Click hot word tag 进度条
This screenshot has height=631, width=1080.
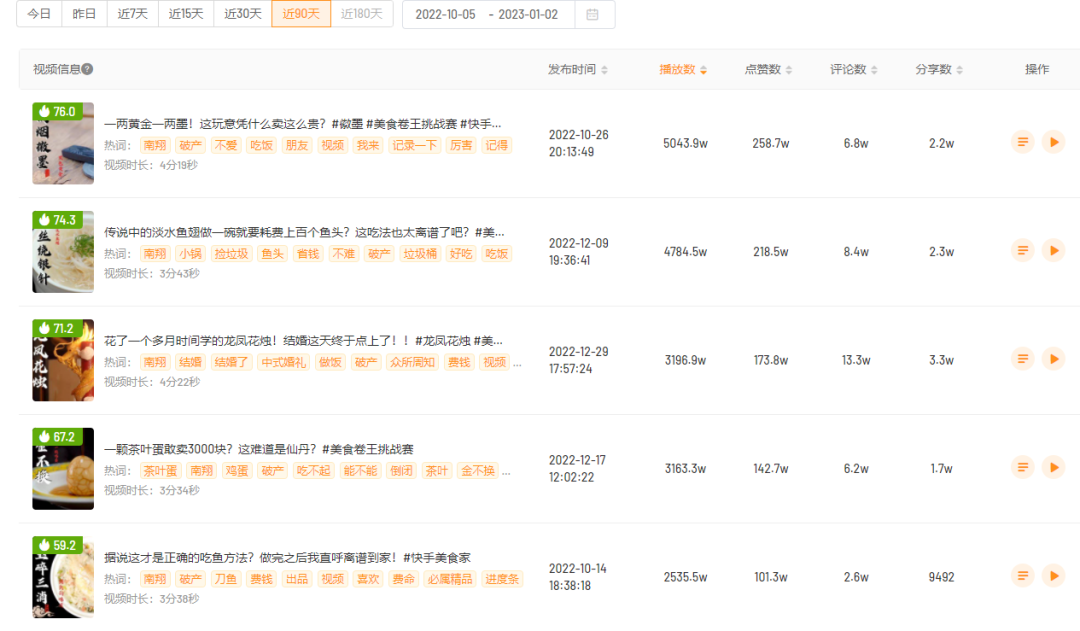coord(501,579)
